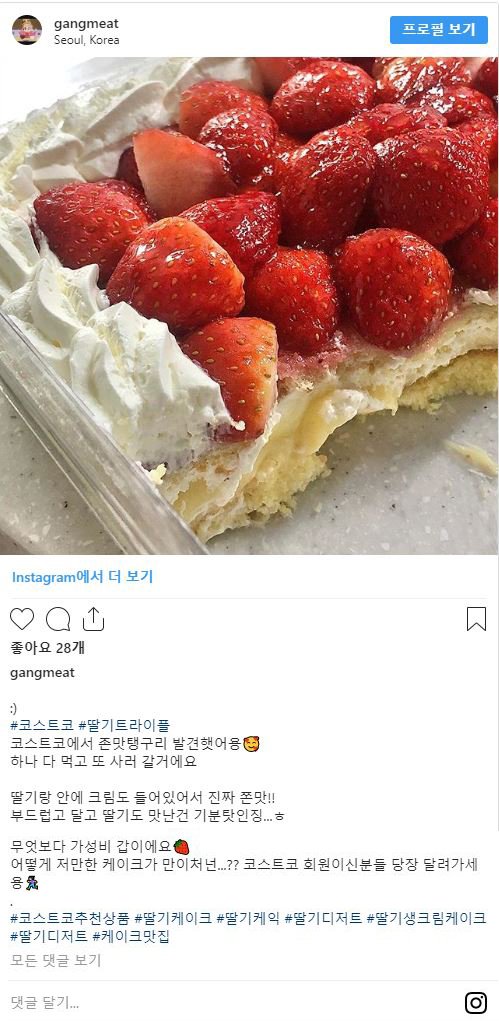Like the post with the heart icon
Screen dimensions: 499x1021
tap(22, 619)
